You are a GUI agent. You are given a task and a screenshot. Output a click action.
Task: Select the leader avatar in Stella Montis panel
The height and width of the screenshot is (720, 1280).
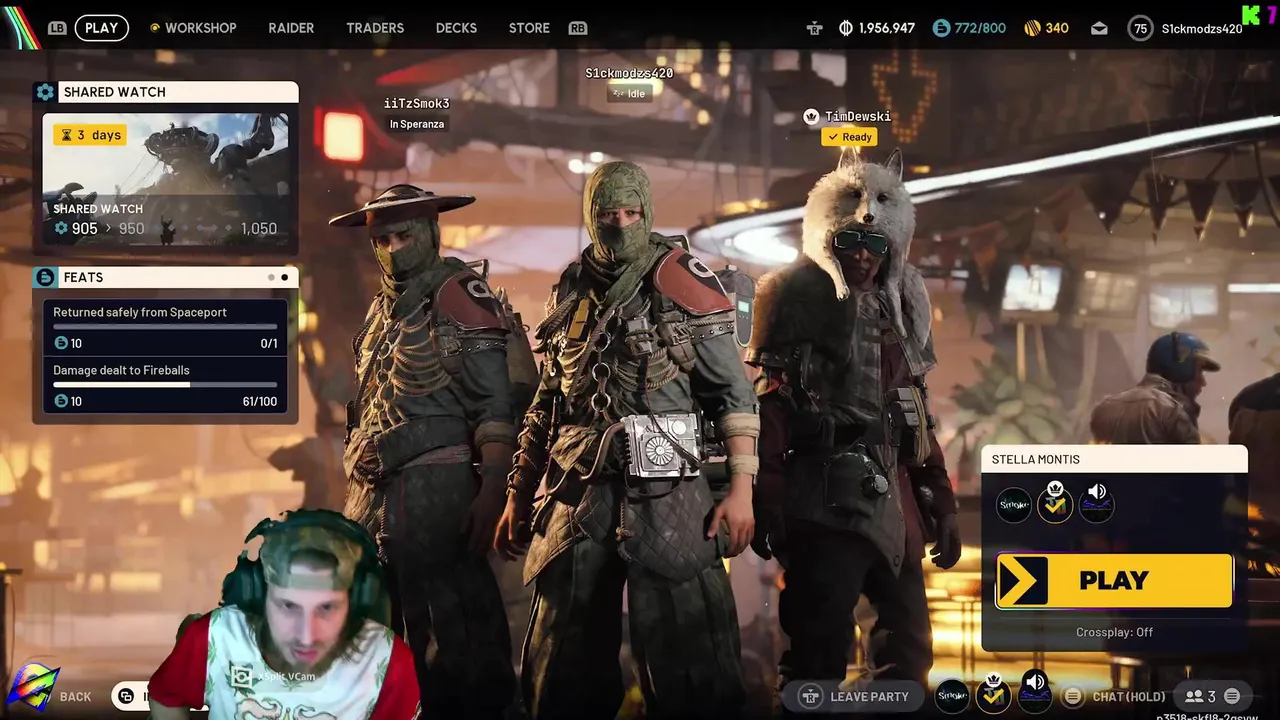[1054, 505]
